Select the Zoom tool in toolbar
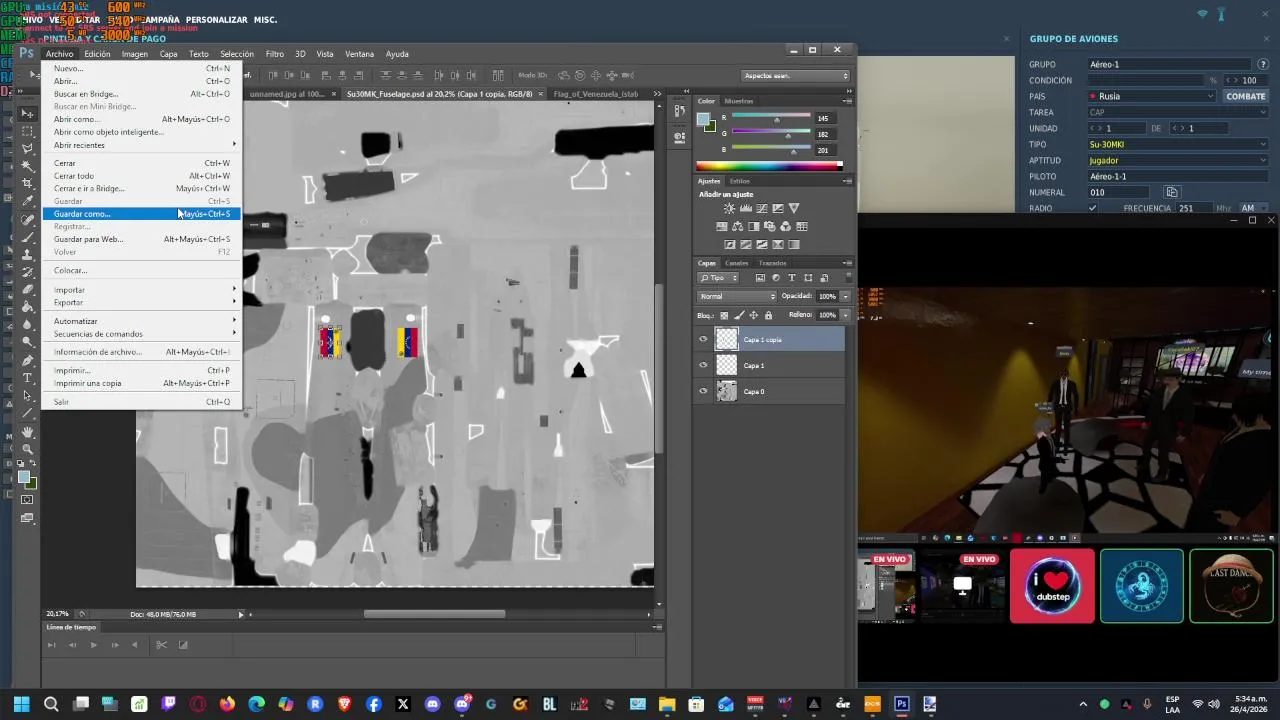This screenshot has height=720, width=1280. [28, 447]
